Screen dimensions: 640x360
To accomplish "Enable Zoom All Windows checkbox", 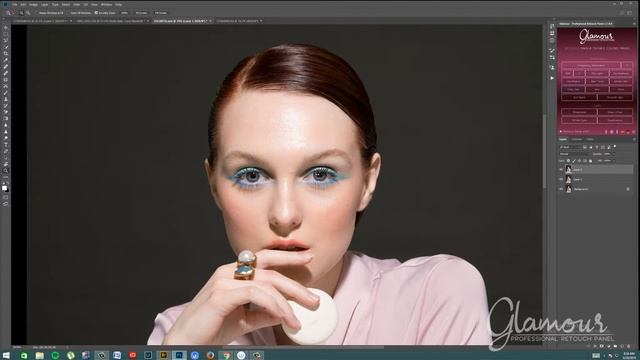I will click(69, 13).
